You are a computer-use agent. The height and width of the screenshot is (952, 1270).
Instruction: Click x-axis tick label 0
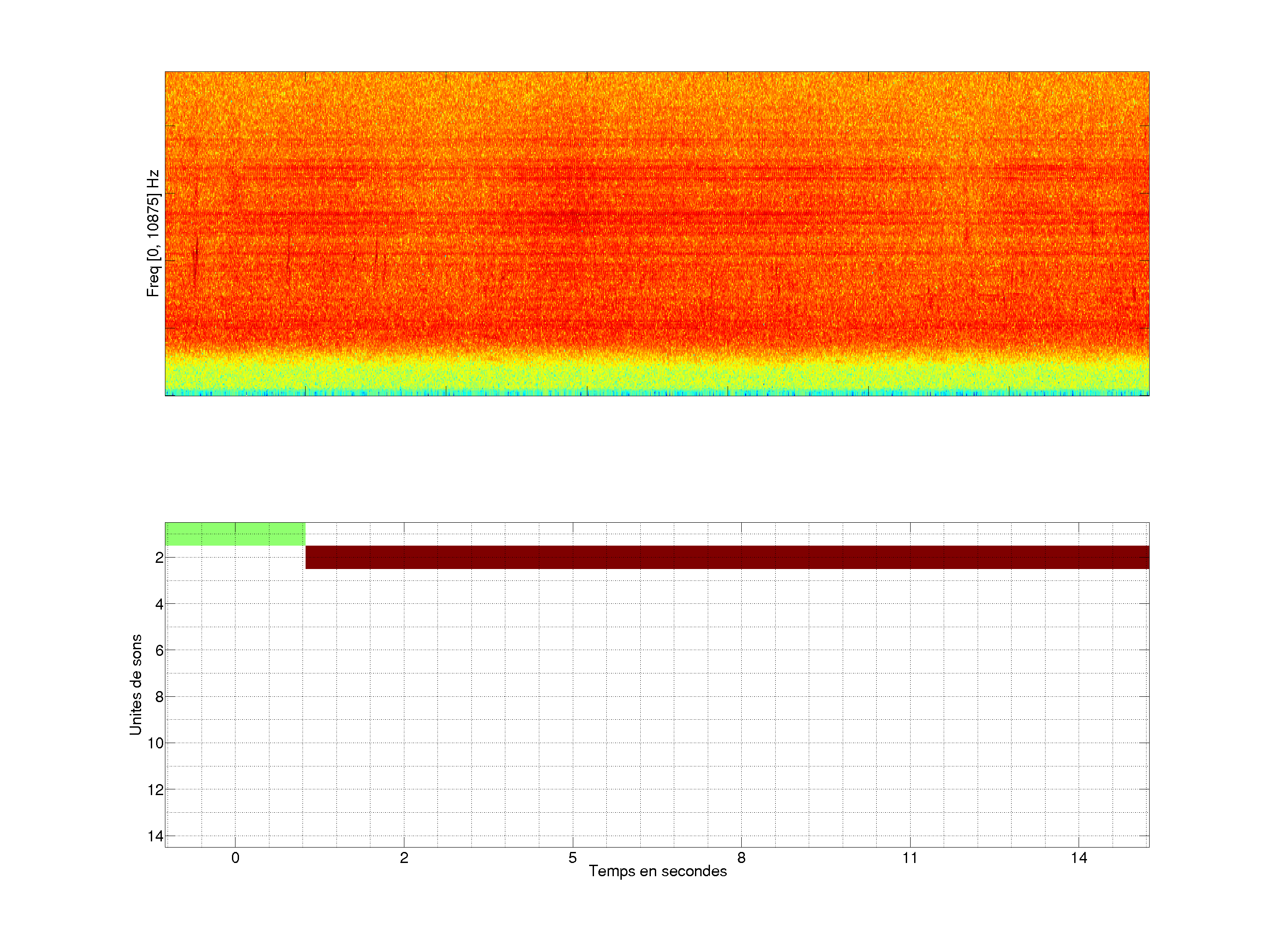tap(235, 858)
